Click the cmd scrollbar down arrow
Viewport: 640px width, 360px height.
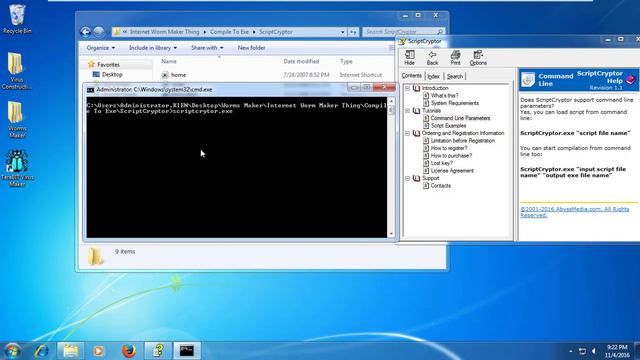point(391,234)
